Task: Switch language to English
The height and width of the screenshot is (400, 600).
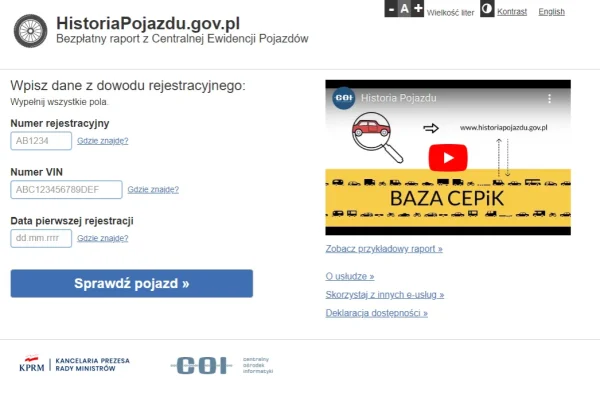Action: pyautogui.click(x=551, y=12)
